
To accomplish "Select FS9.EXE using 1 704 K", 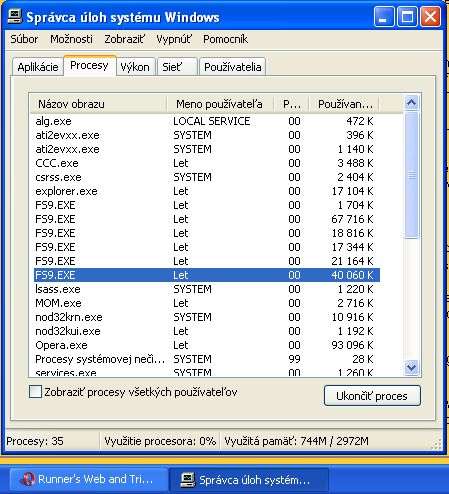I will tap(207, 205).
